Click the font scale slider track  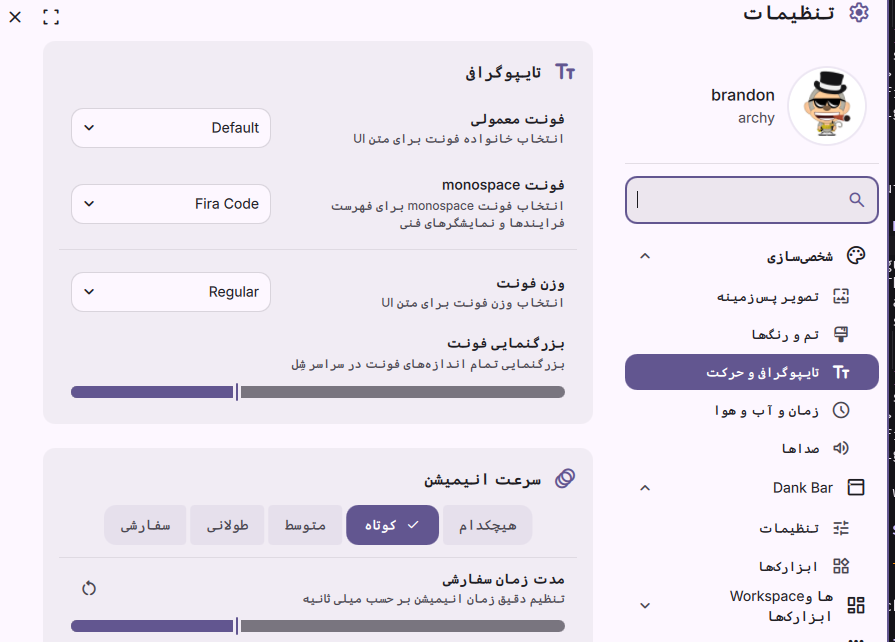[x=400, y=392]
